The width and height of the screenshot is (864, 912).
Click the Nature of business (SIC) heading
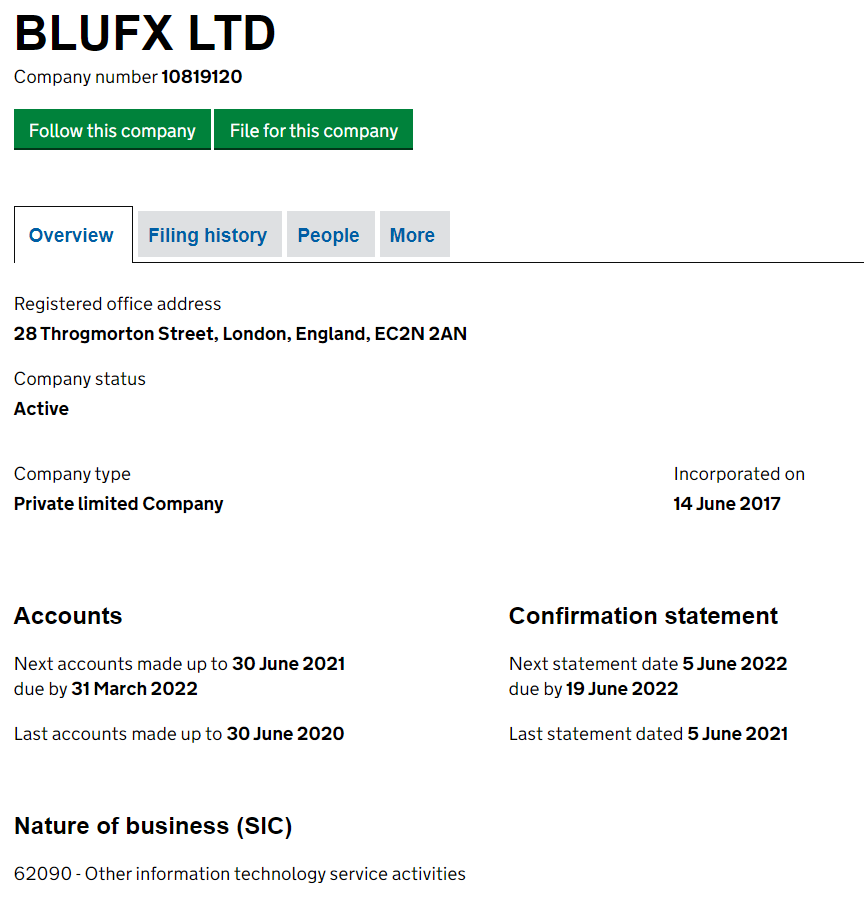[x=153, y=826]
